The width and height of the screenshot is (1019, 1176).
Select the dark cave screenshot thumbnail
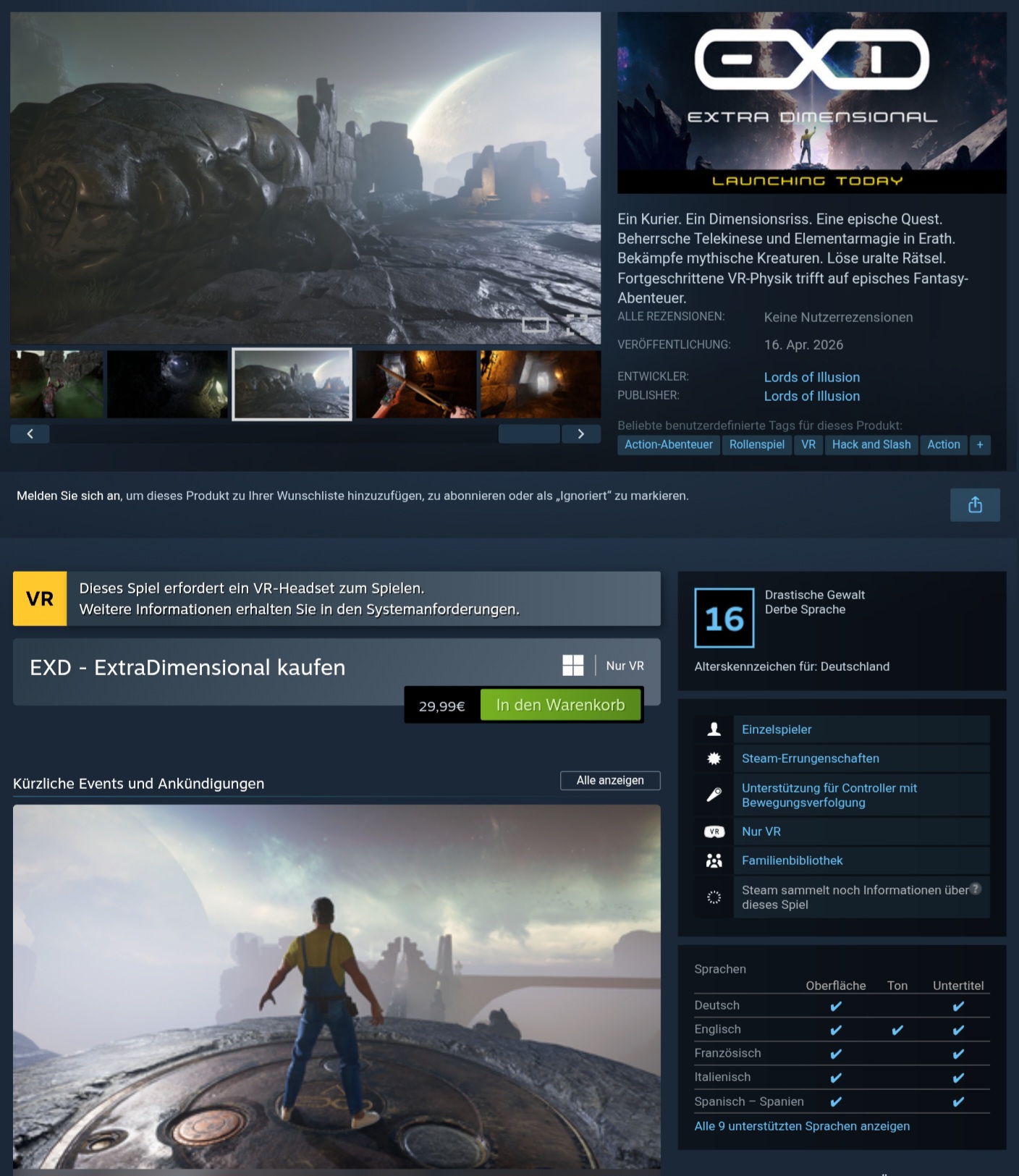[168, 384]
